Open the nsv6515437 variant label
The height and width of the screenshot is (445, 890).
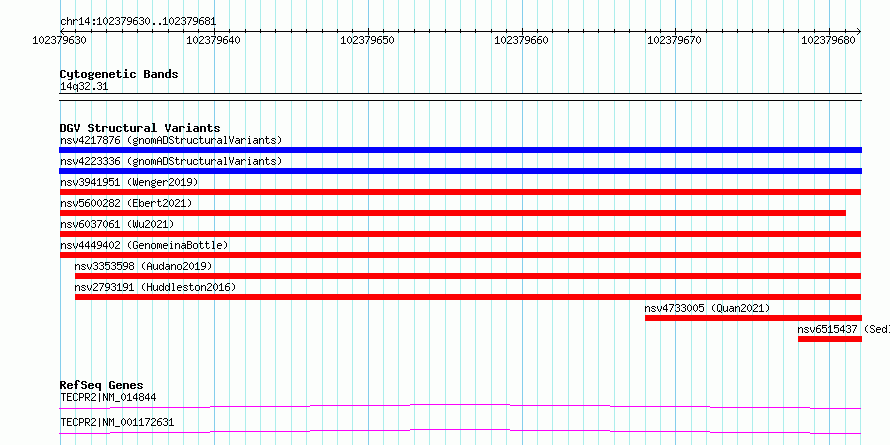pos(843,329)
